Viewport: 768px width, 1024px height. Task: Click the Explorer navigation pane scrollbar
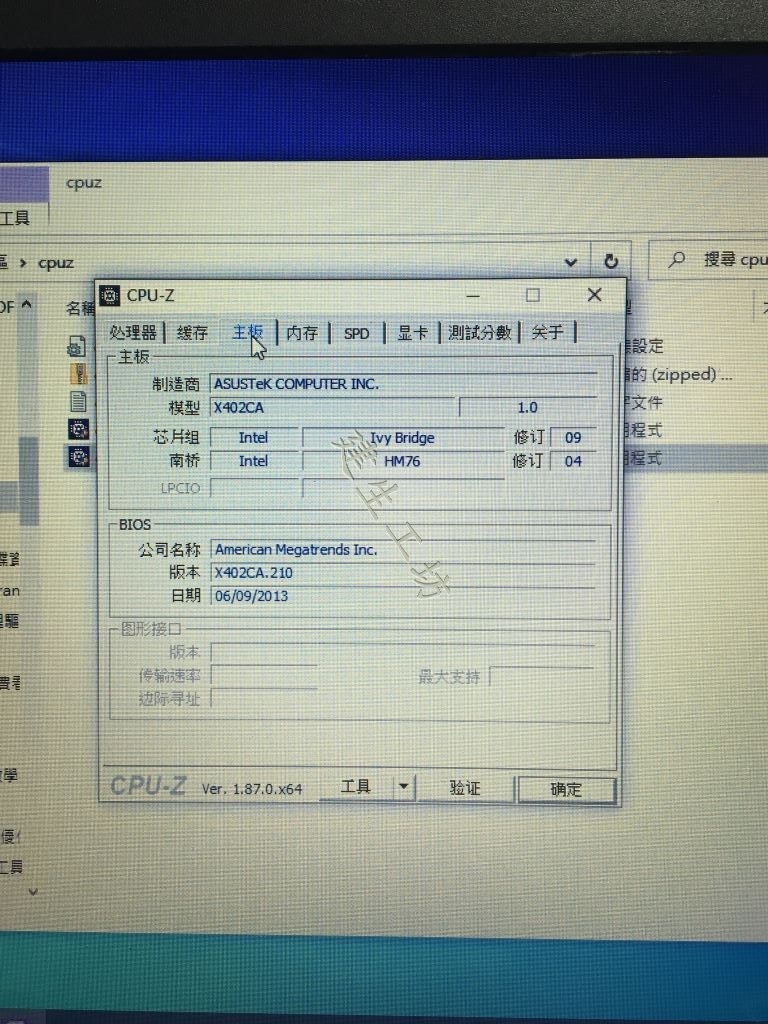29,480
